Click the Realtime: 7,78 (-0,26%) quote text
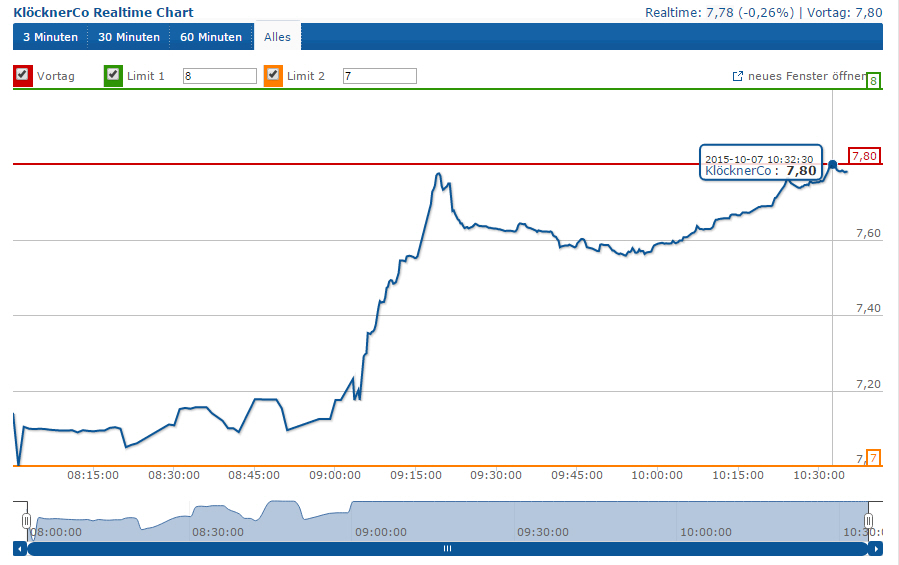Viewport: 899px width, 565px height. 720,13
